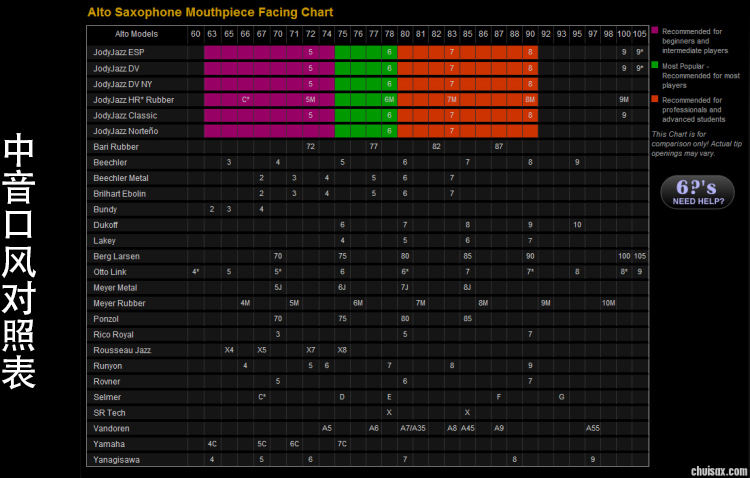Screen dimensions: 750x478
Task: Click the '9M' cell in JodyJazz HR* Rubber row
Action: (624, 100)
